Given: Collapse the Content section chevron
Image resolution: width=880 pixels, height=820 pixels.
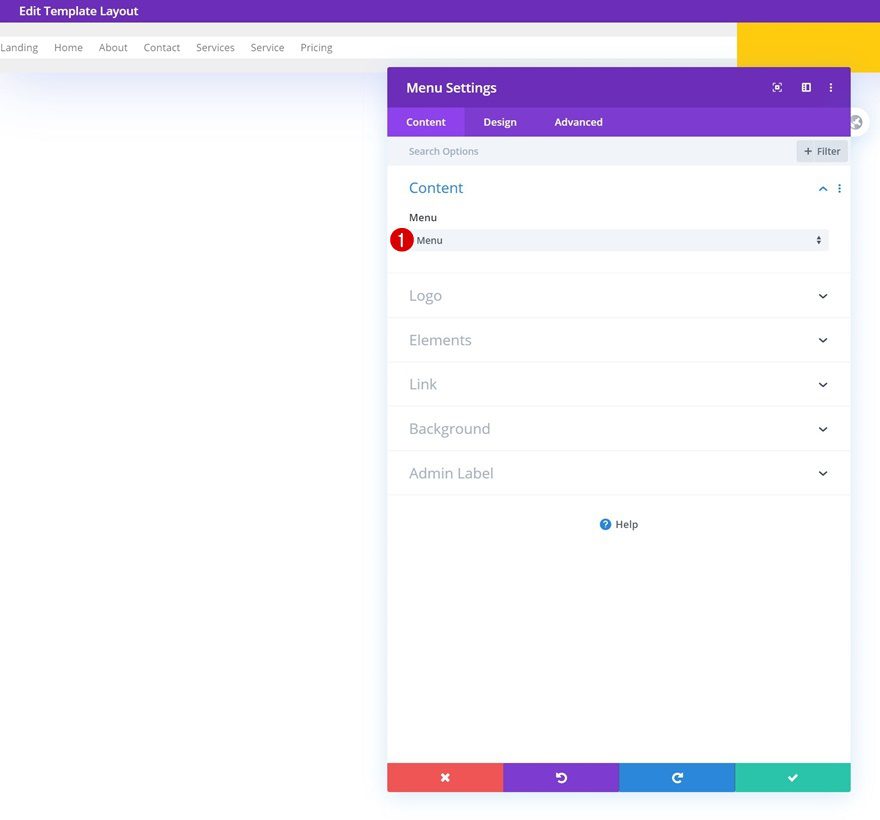Looking at the screenshot, I should pyautogui.click(x=822, y=188).
